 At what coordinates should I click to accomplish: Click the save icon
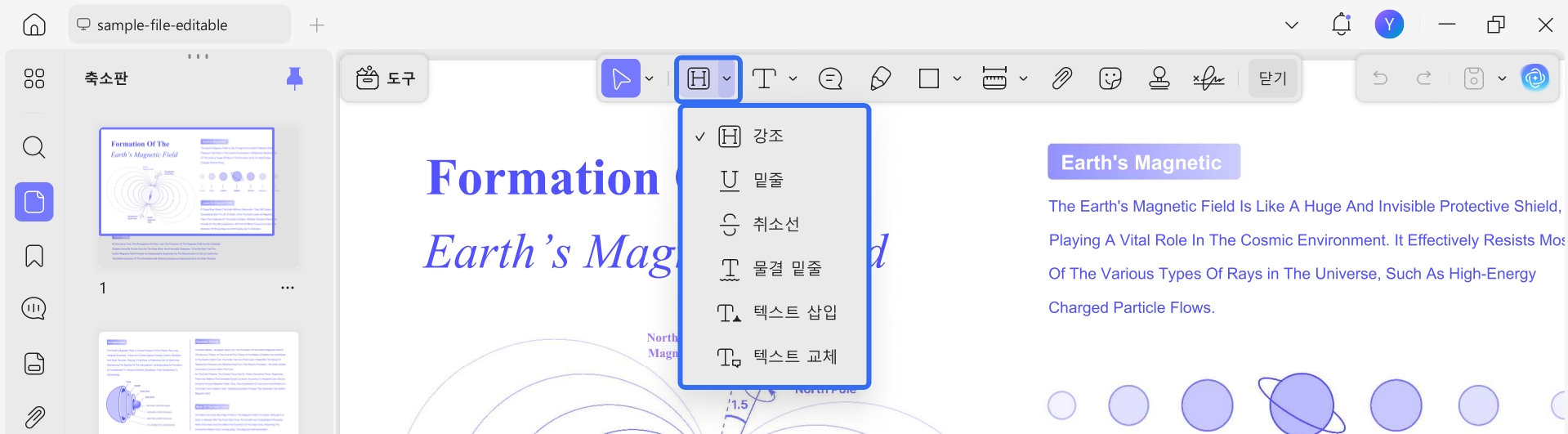click(x=1474, y=78)
